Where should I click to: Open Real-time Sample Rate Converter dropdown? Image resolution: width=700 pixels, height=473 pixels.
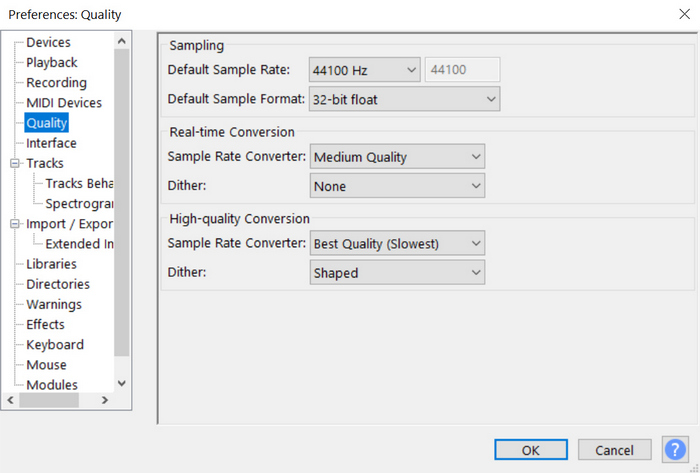pos(397,157)
